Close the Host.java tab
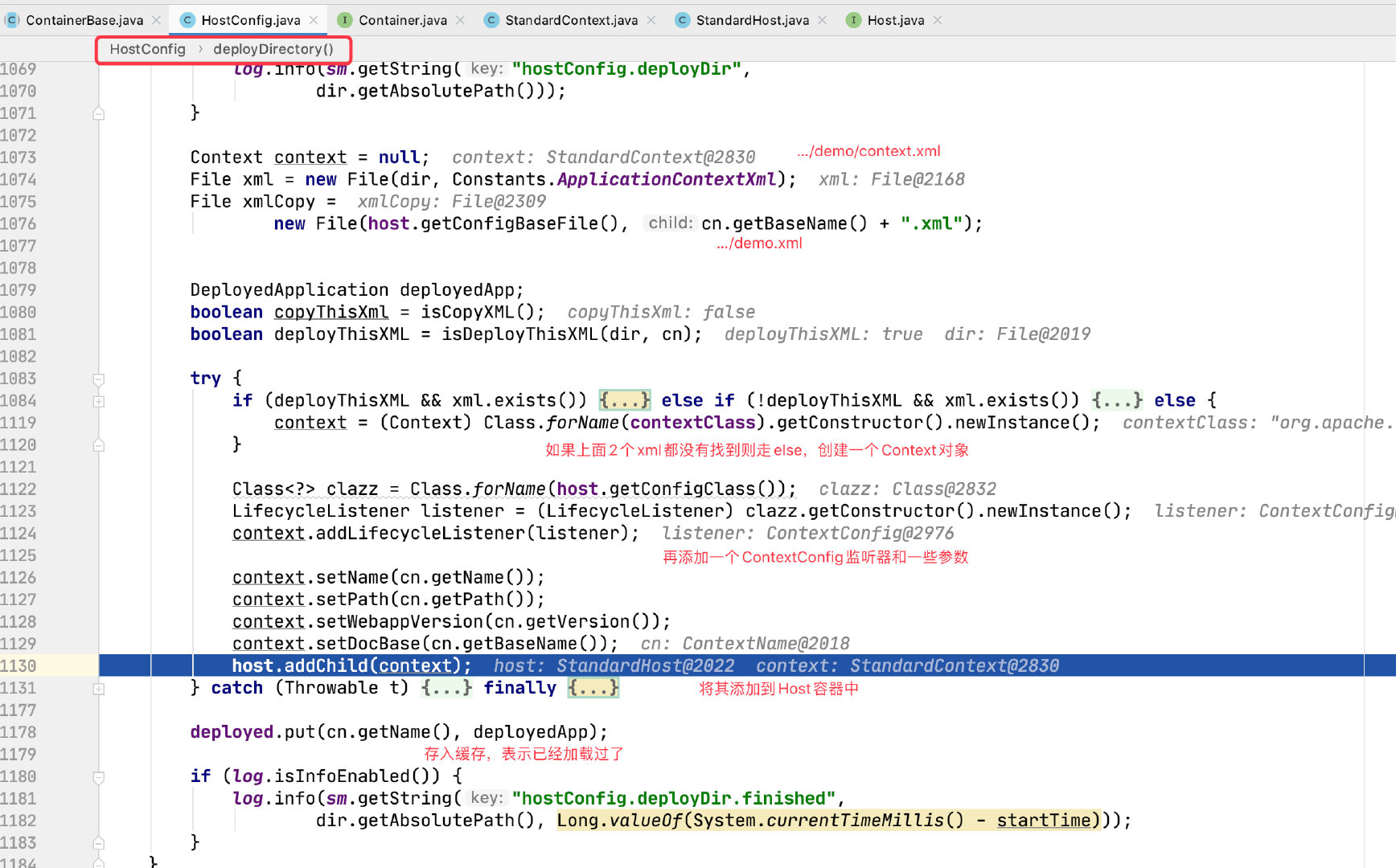This screenshot has width=1396, height=868. pyautogui.click(x=938, y=20)
